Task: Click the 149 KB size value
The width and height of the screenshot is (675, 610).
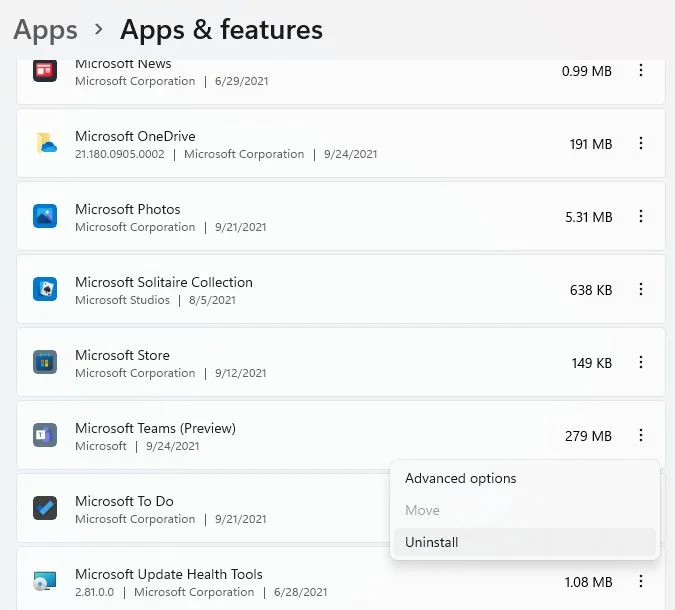Action: coord(591,363)
